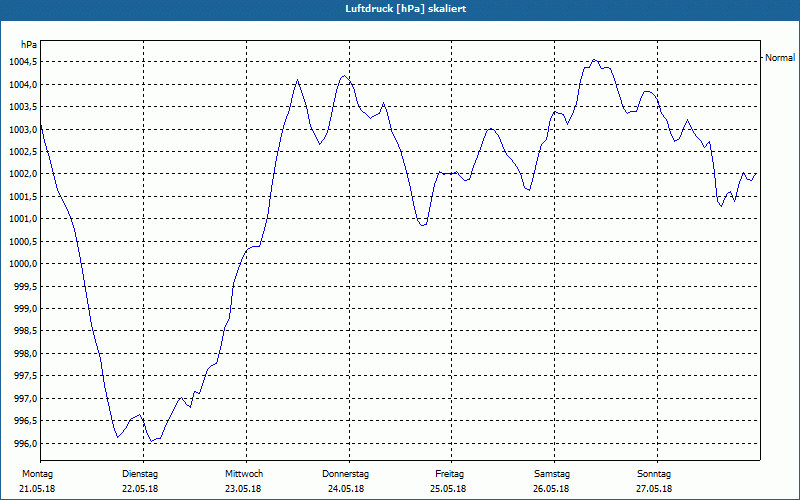Click the 997,5 y-axis value
Screen dimensions: 800x500
click(25, 376)
